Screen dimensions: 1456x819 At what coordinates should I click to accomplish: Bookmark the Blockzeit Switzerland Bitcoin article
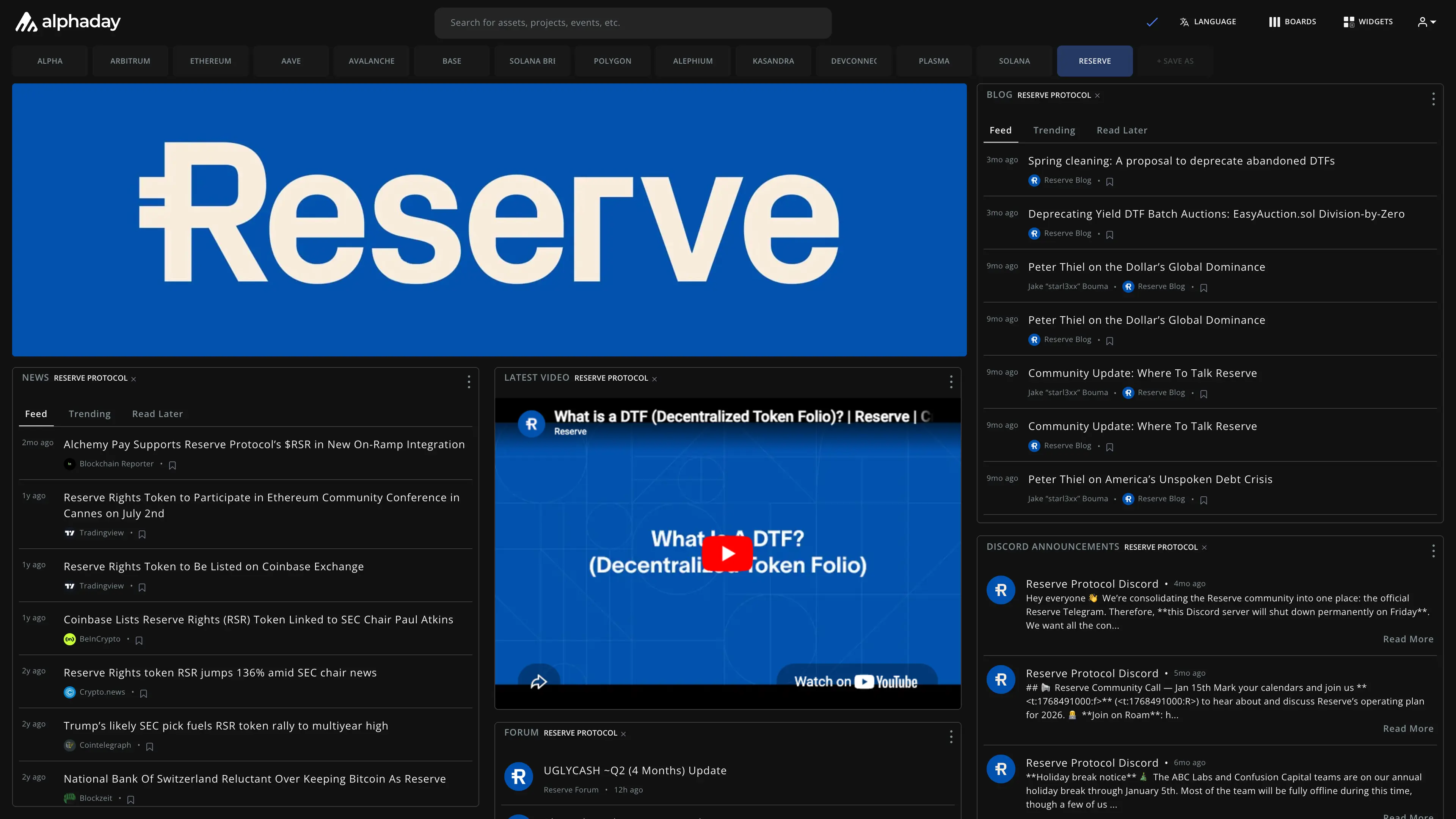130,800
